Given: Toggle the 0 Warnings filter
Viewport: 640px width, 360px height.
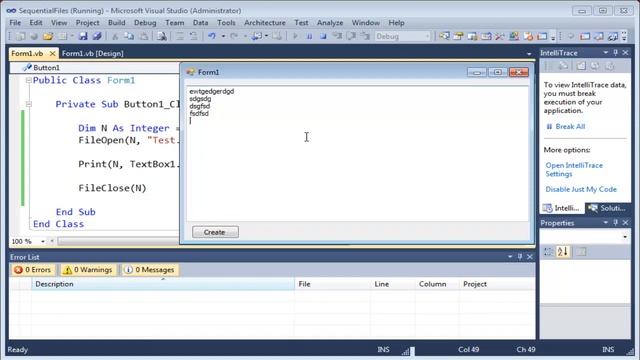Looking at the screenshot, I should coord(88,270).
